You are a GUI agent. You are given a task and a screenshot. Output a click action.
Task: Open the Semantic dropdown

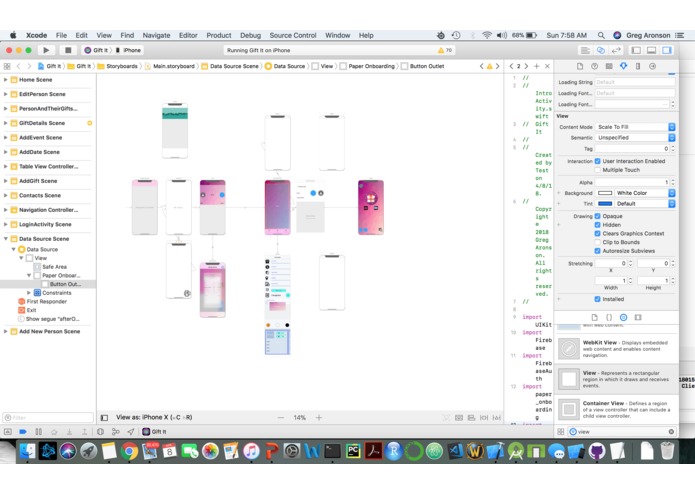coord(635,138)
